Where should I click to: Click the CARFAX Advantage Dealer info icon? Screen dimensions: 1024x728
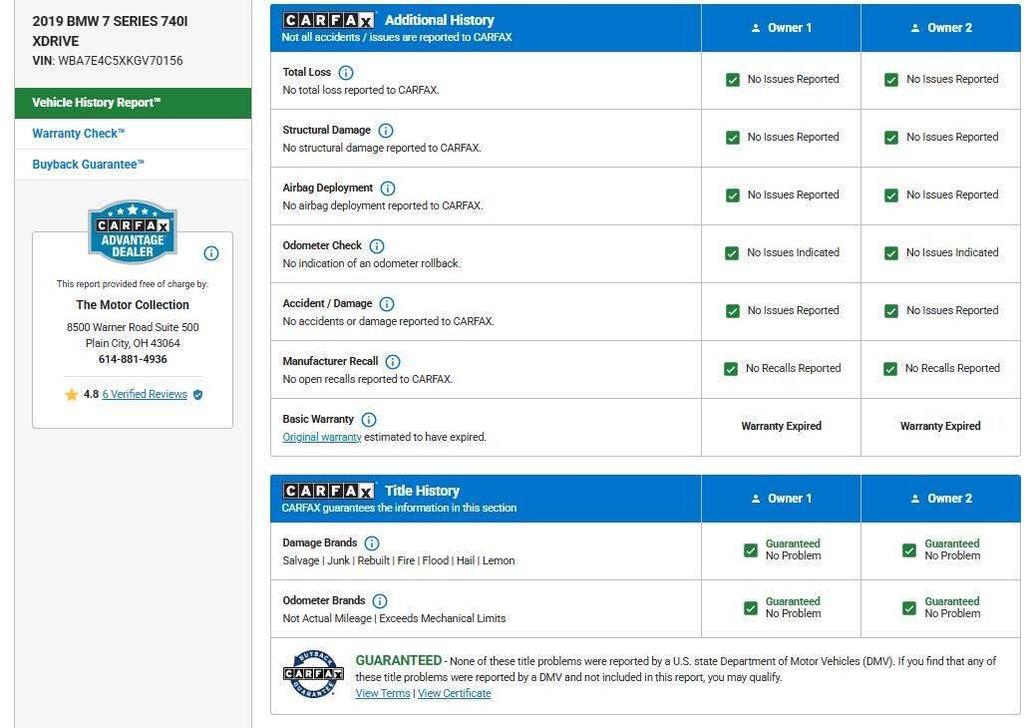click(211, 253)
